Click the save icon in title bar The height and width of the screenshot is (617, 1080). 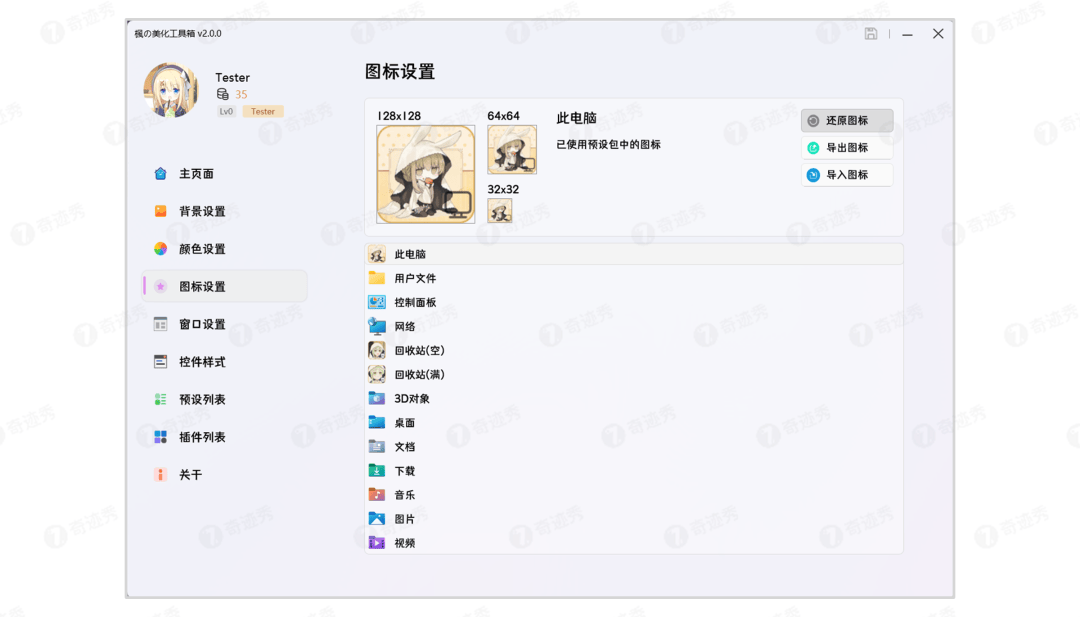point(871,34)
